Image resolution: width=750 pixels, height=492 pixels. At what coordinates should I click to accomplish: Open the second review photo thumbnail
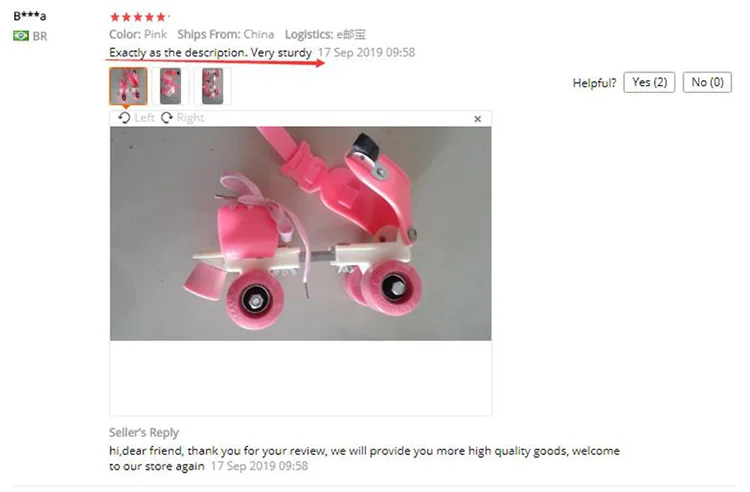(x=170, y=86)
